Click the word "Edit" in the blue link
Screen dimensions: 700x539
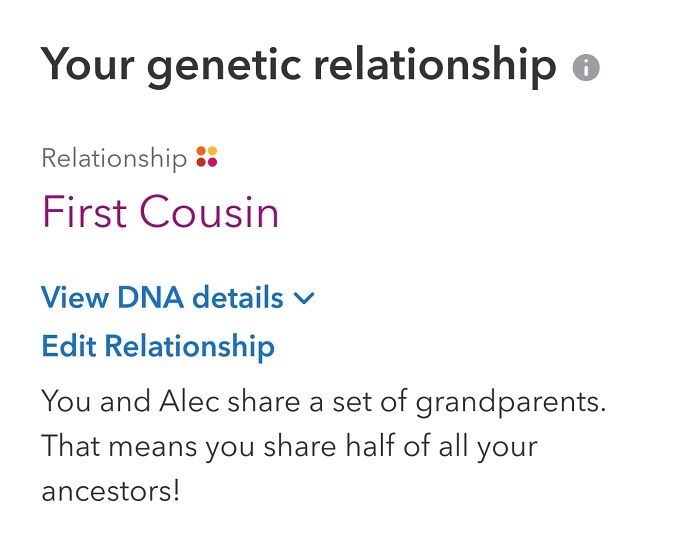click(x=69, y=346)
